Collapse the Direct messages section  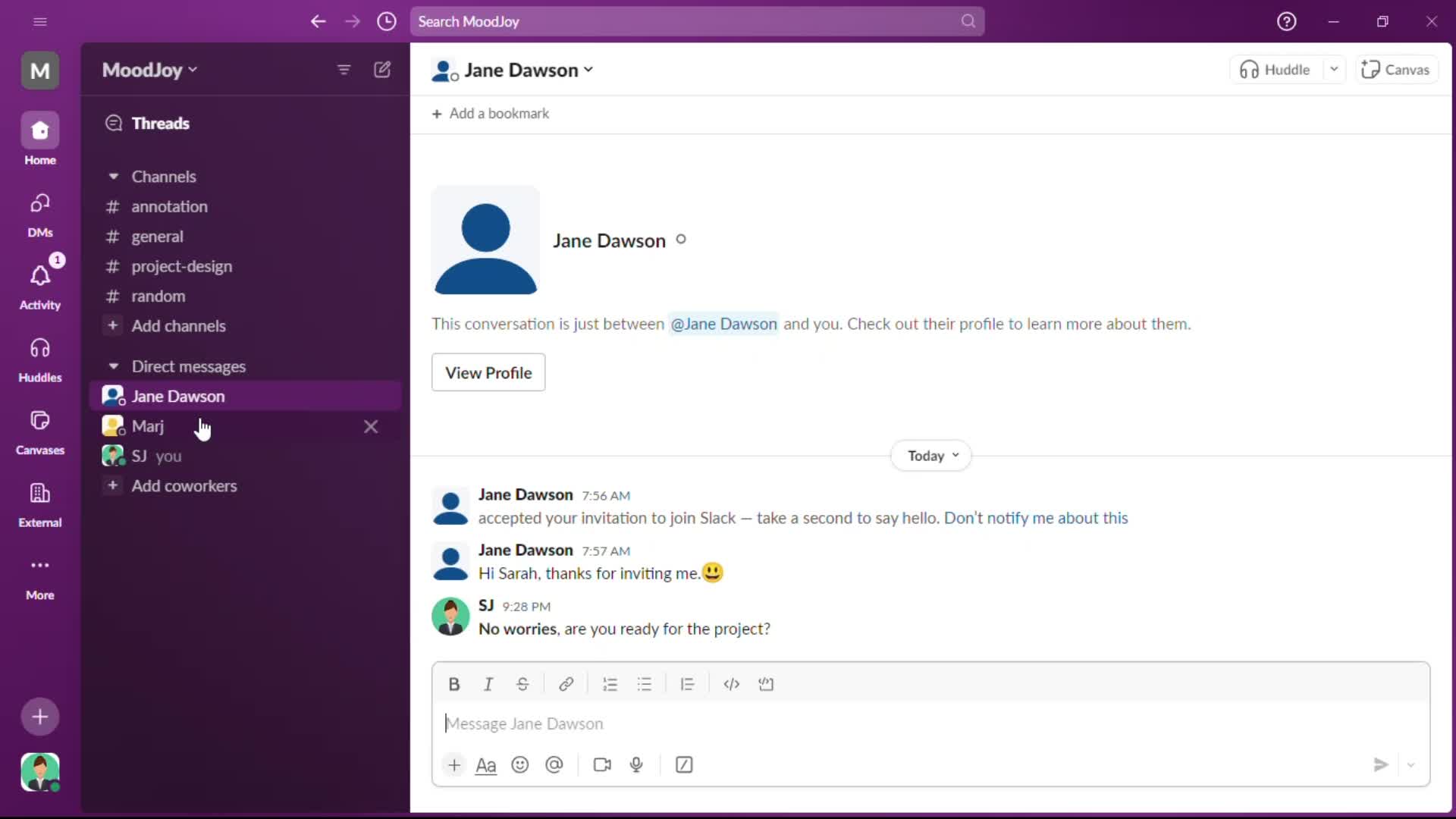point(114,366)
